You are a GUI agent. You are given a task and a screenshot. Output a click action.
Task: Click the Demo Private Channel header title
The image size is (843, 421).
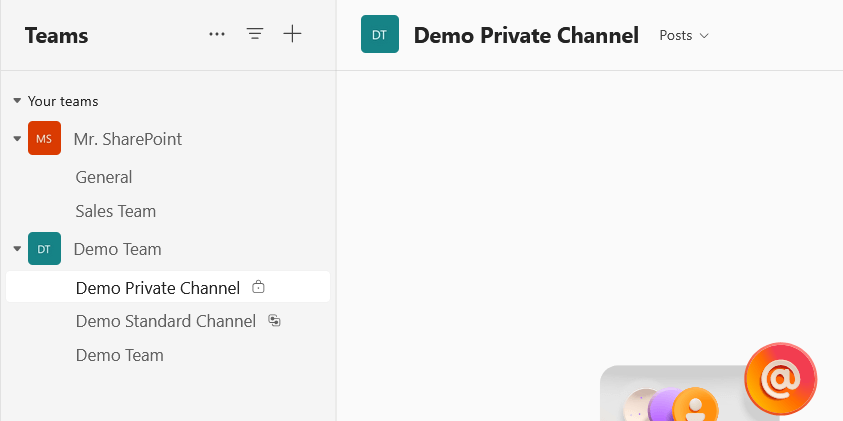(x=526, y=35)
